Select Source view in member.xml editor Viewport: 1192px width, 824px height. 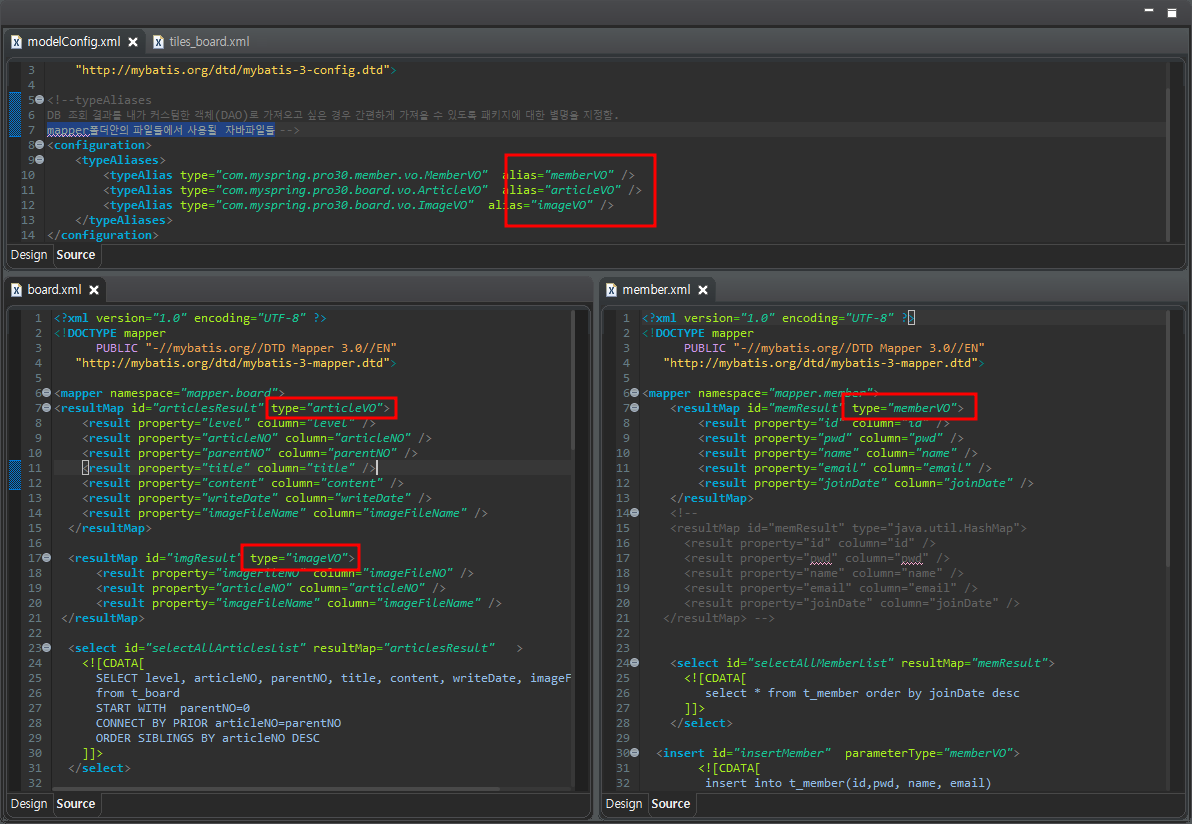pyautogui.click(x=670, y=803)
